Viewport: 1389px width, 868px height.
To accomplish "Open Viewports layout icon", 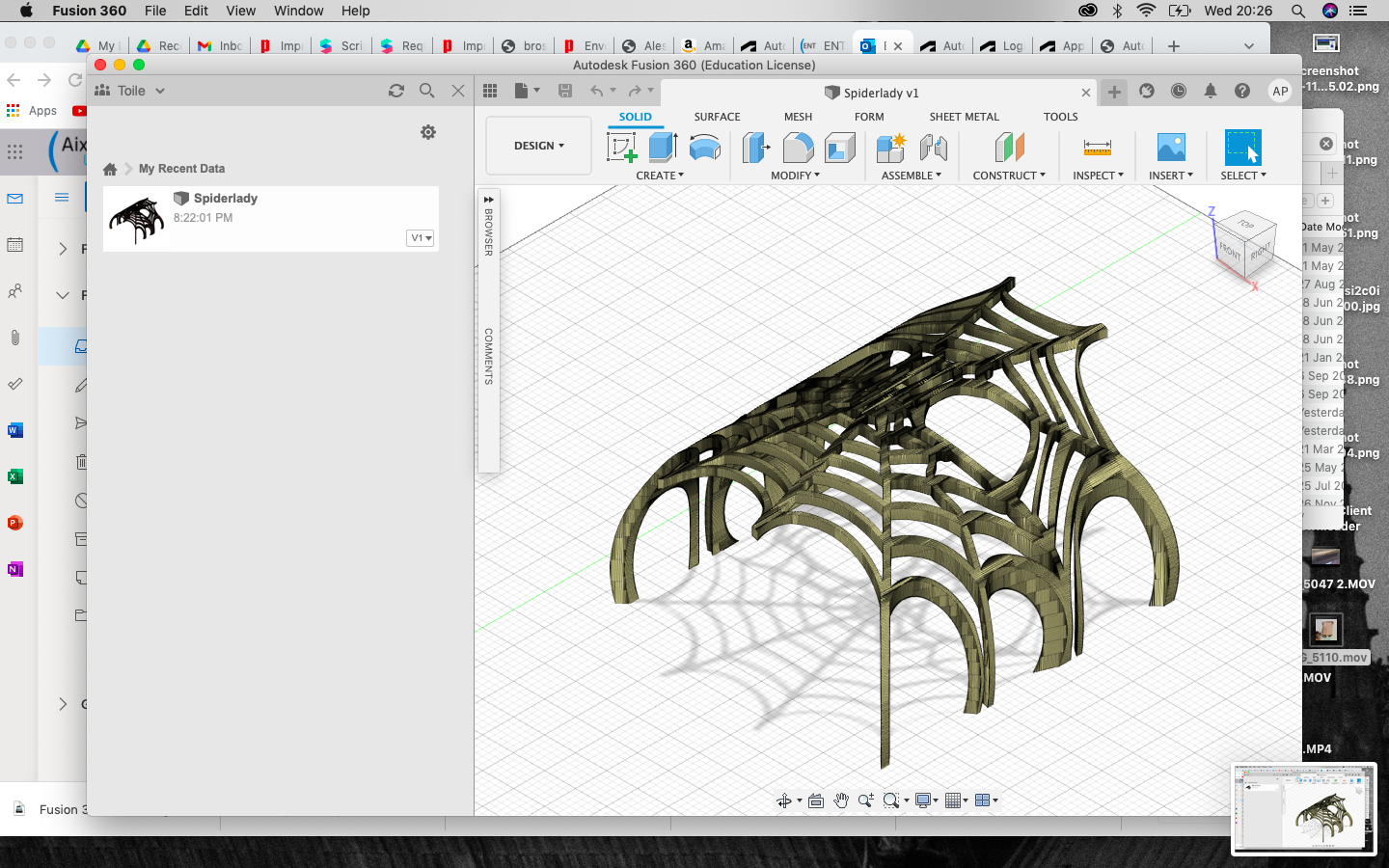I will (983, 800).
